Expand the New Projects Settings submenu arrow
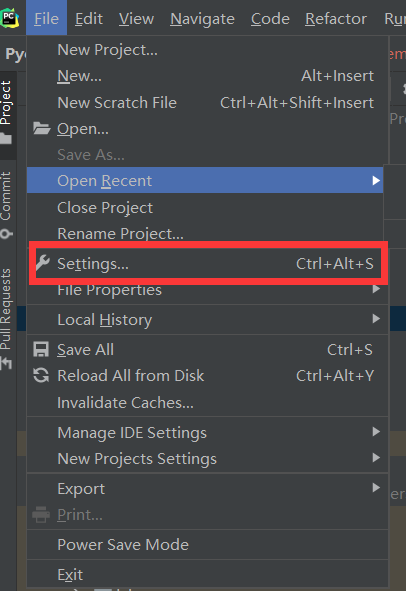Screen dimensions: 406x591 tap(376, 458)
